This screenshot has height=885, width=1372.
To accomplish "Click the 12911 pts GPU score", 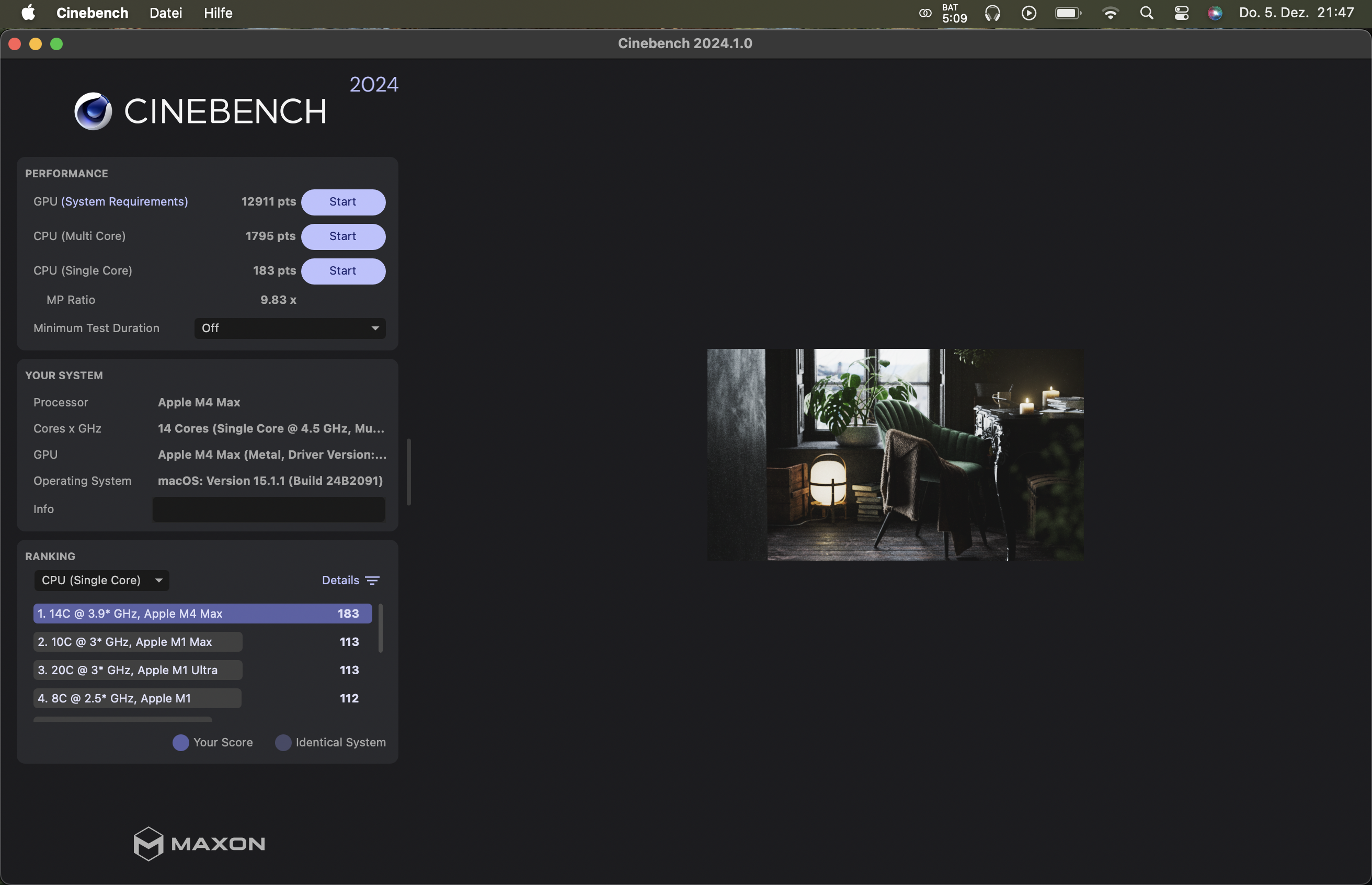I will click(x=269, y=202).
